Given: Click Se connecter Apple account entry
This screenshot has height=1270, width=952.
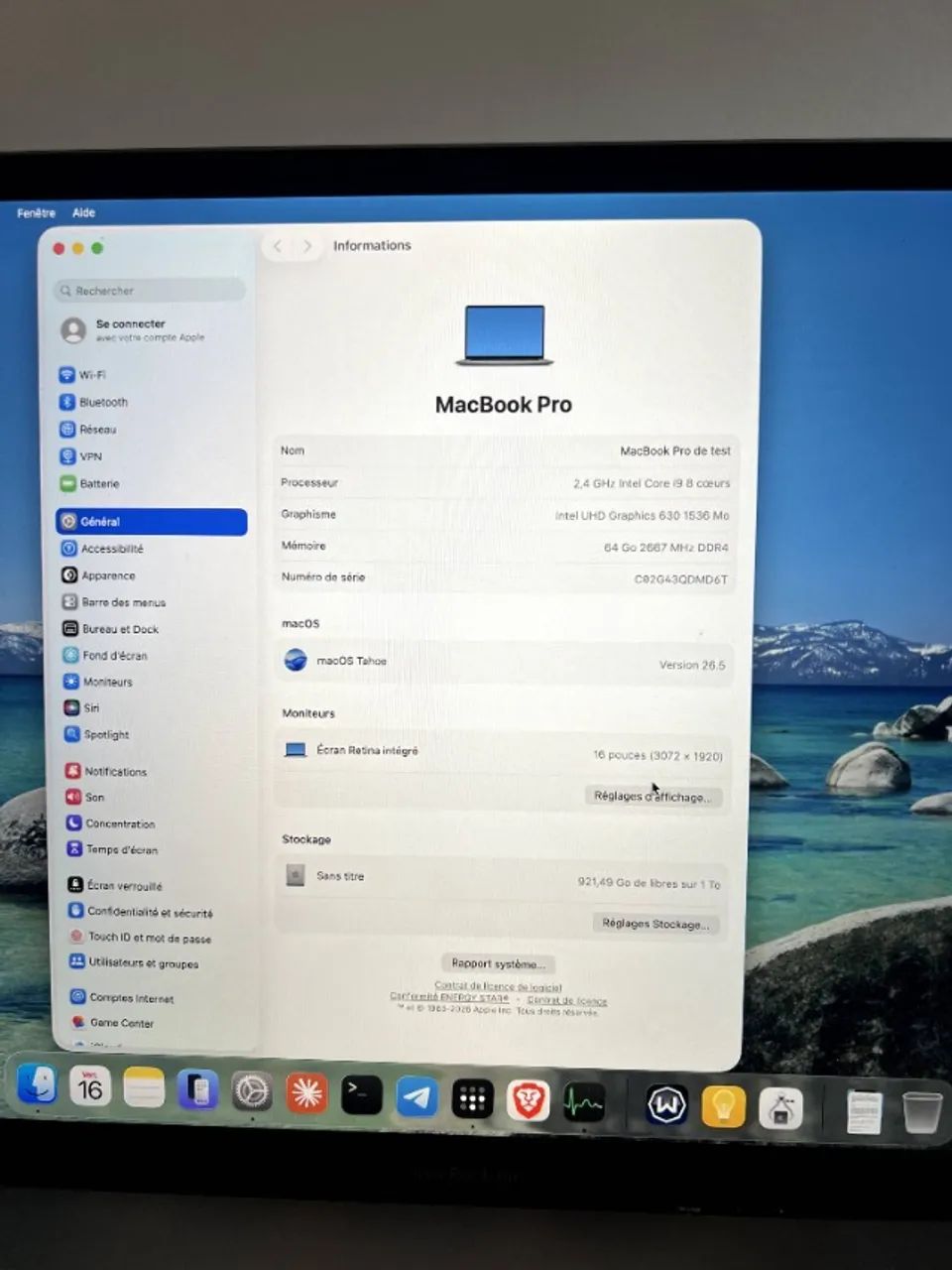Looking at the screenshot, I should tap(133, 329).
